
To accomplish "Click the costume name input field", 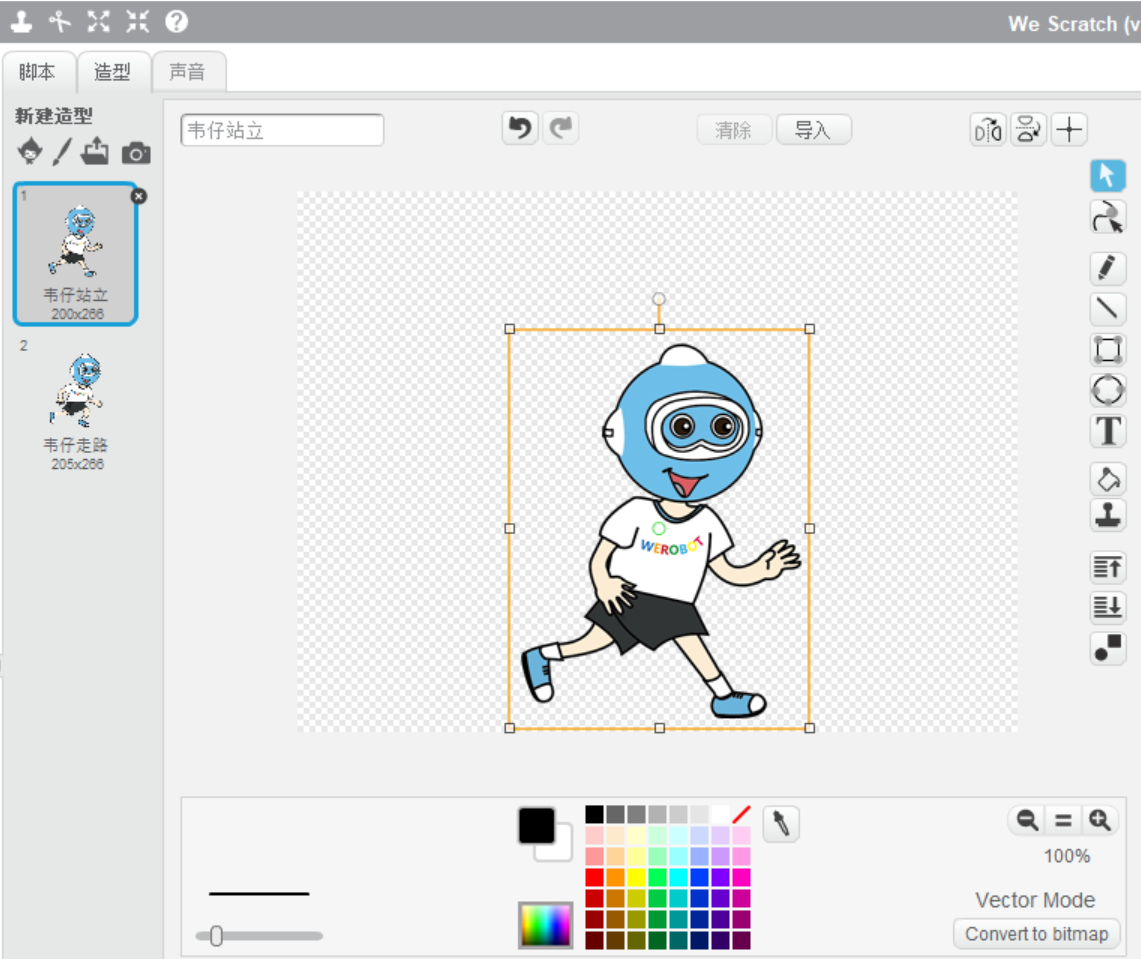I will click(x=282, y=130).
